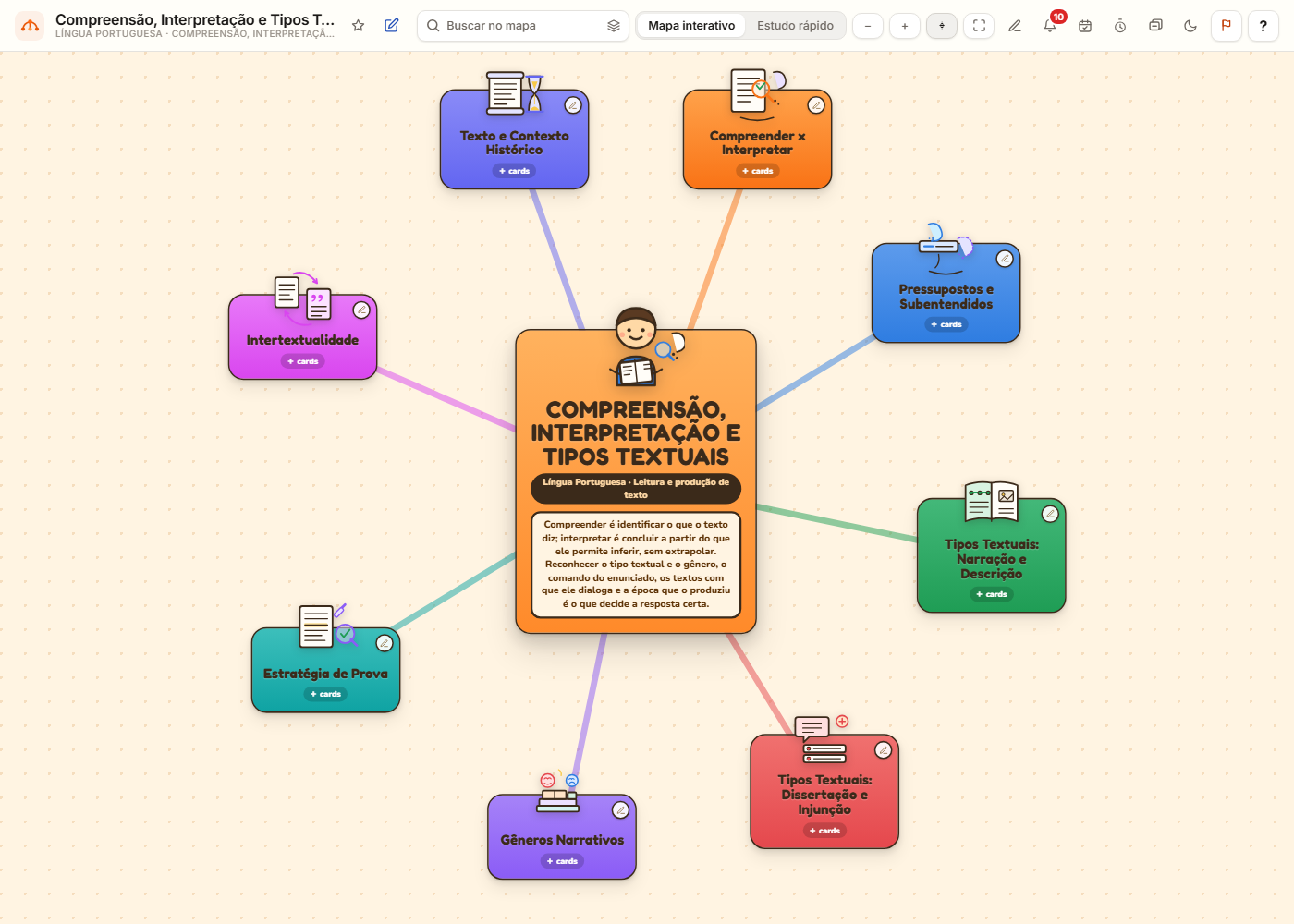Image resolution: width=1294 pixels, height=924 pixels.
Task: Open the calendar check icon
Action: coord(1085,26)
